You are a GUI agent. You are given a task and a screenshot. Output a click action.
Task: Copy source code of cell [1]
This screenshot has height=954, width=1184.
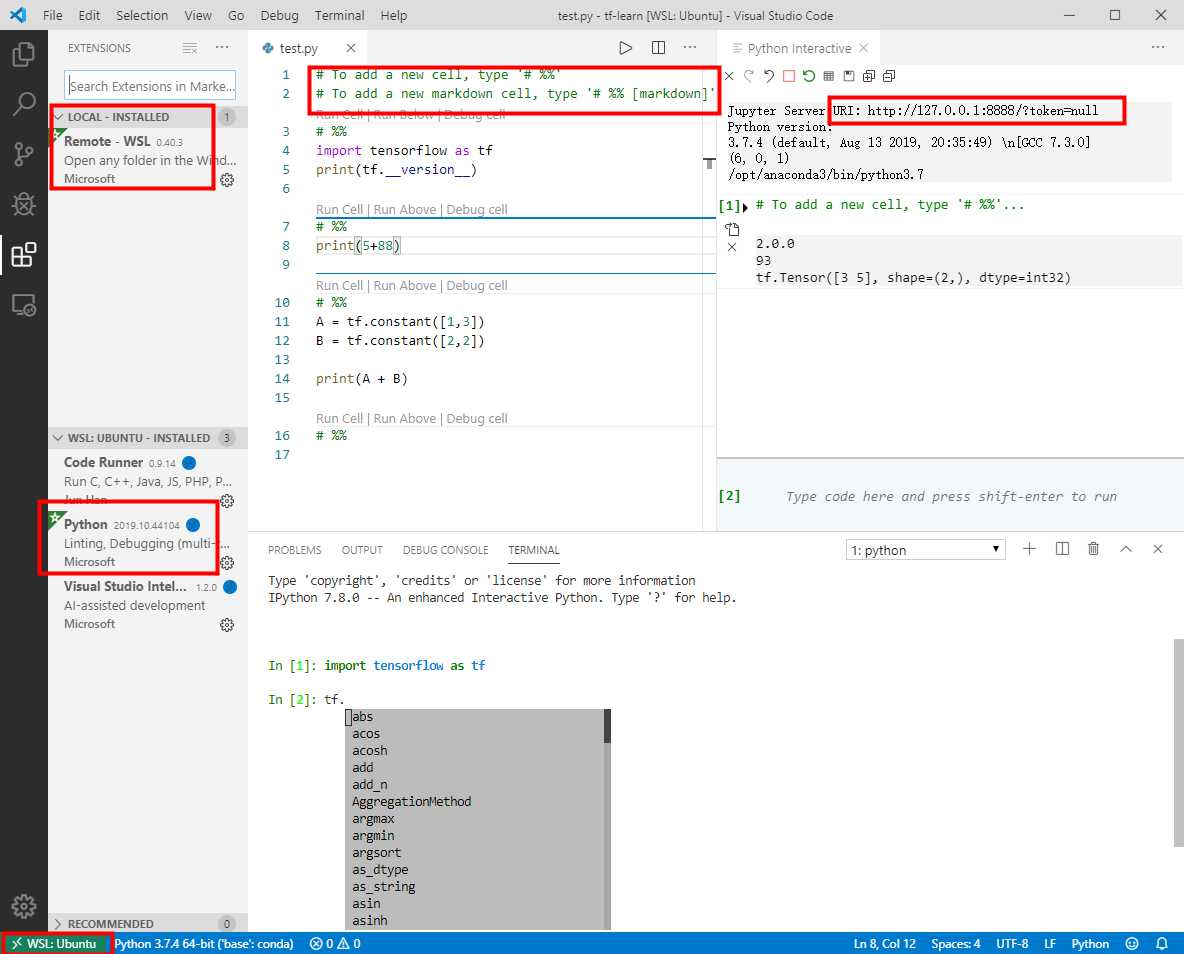click(732, 229)
